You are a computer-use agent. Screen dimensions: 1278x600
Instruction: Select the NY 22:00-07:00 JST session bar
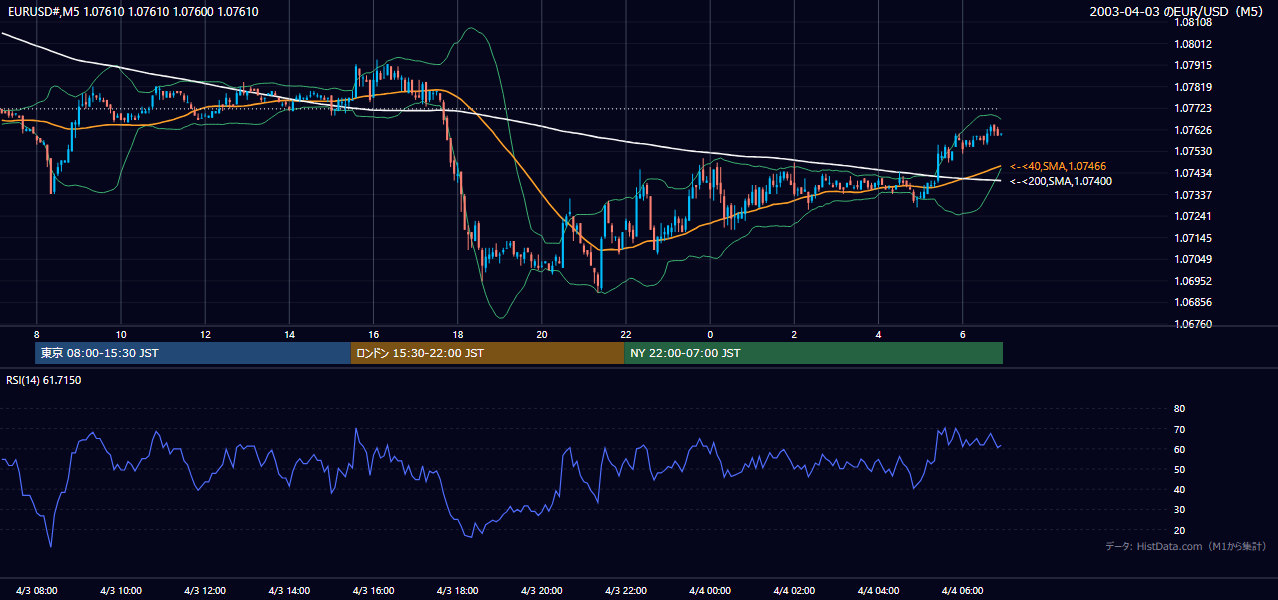coord(813,353)
